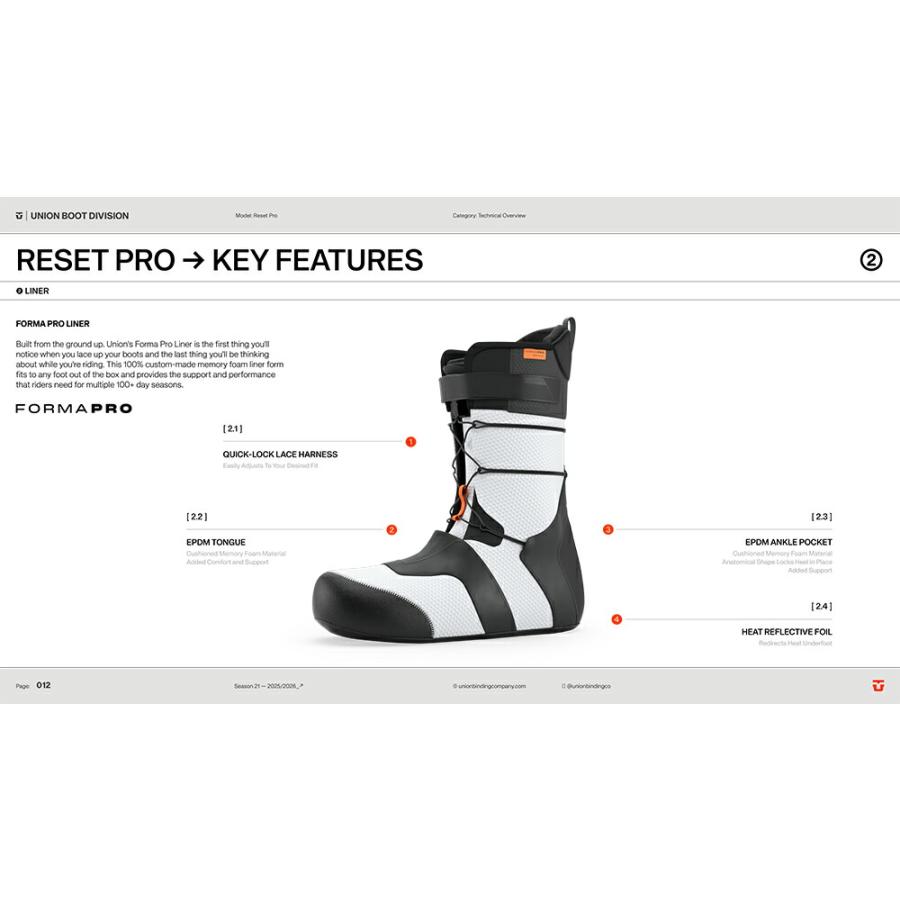Click the orange lace lock on boot
Image resolution: width=900 pixels, height=900 pixels.
pos(460,503)
